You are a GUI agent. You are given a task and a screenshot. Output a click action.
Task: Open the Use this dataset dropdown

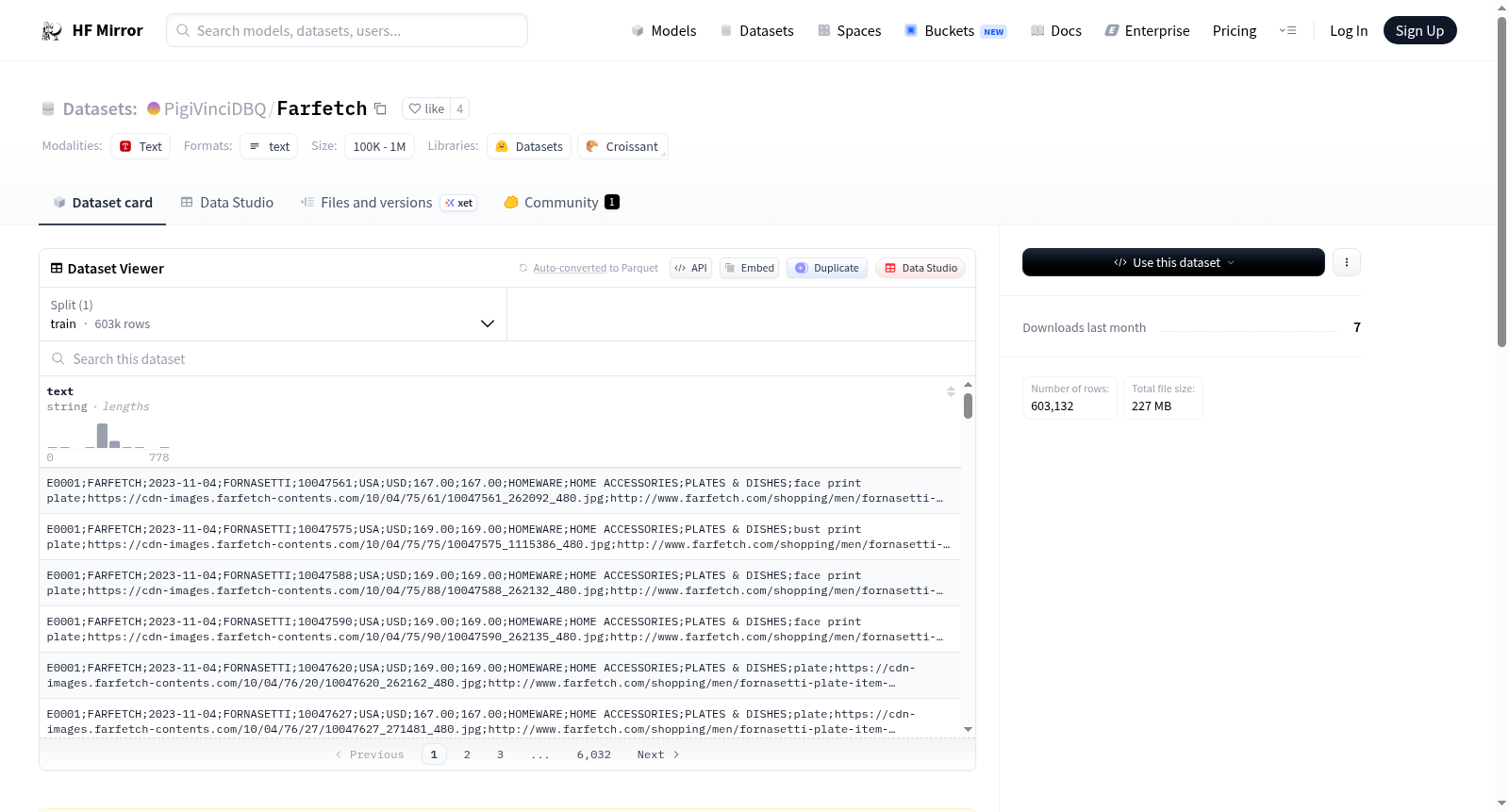[x=1173, y=262]
